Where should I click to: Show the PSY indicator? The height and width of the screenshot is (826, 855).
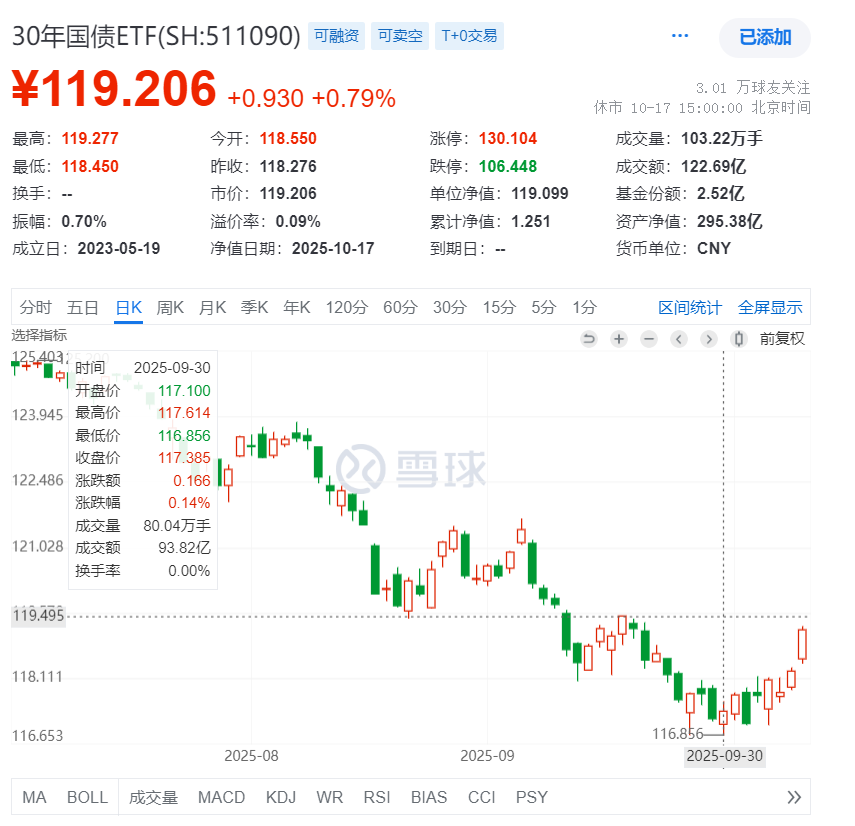click(532, 797)
